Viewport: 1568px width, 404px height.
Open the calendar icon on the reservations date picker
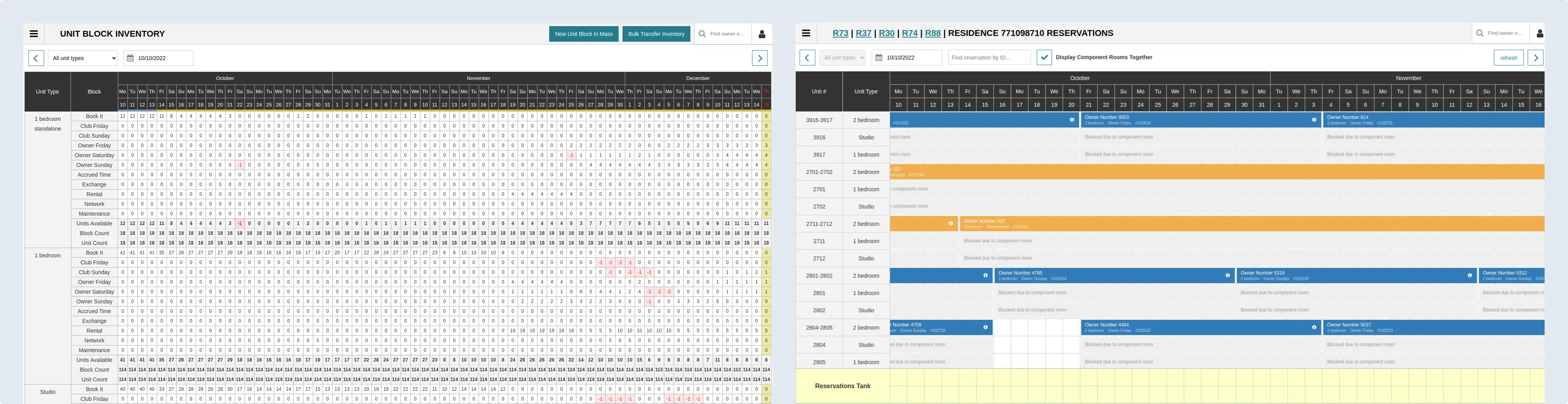coord(878,57)
